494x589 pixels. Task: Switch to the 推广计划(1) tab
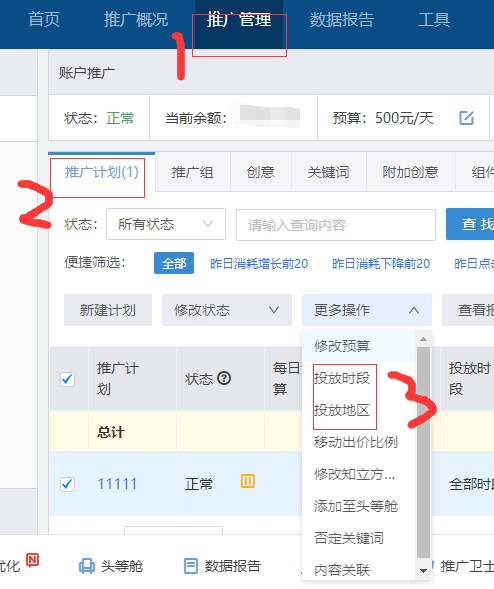click(x=101, y=172)
